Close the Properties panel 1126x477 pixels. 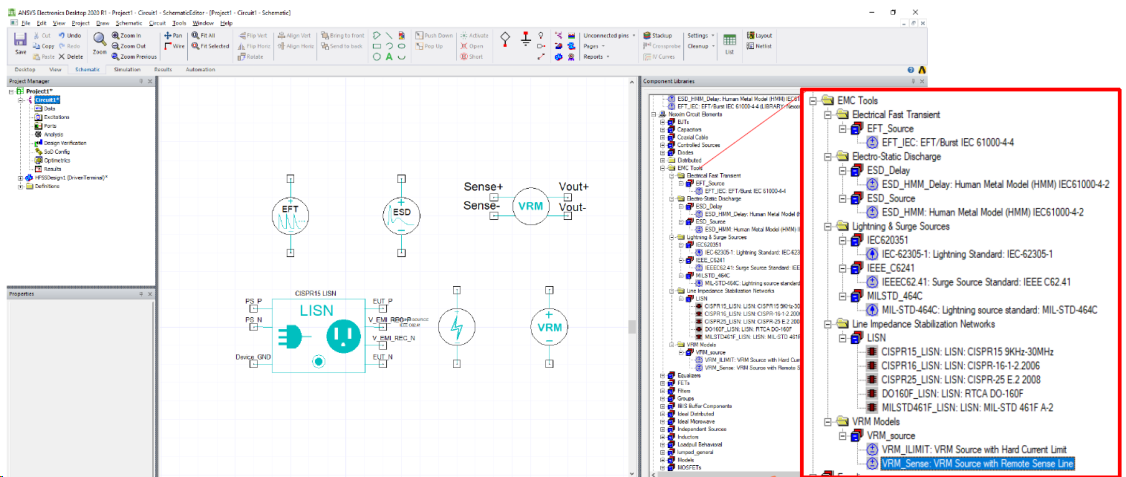tap(149, 295)
